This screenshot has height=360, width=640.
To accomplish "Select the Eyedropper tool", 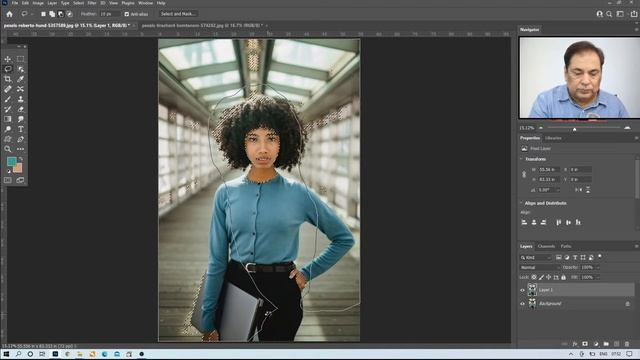I will pos(20,79).
